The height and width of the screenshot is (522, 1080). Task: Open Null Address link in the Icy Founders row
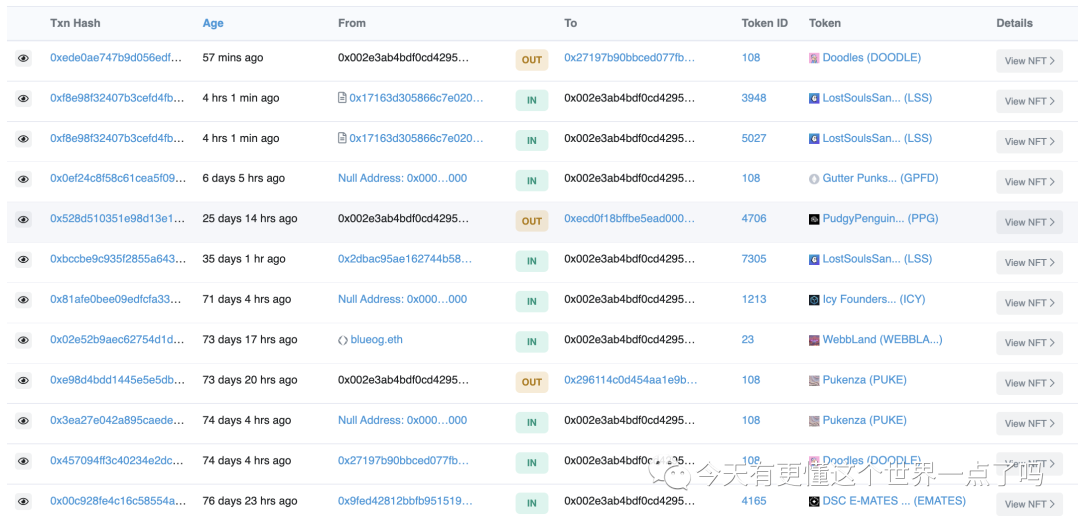[402, 300]
